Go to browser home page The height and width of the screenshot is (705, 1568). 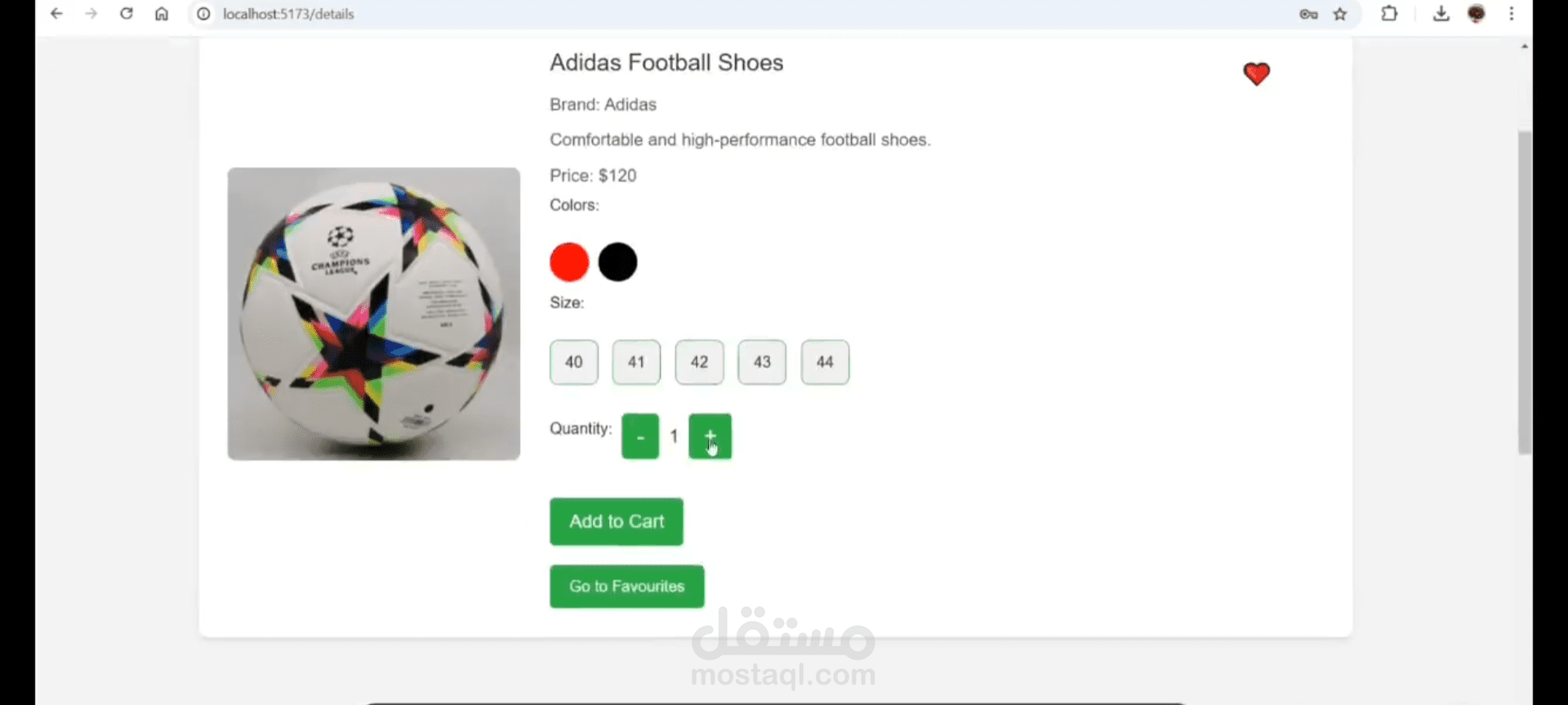(162, 14)
